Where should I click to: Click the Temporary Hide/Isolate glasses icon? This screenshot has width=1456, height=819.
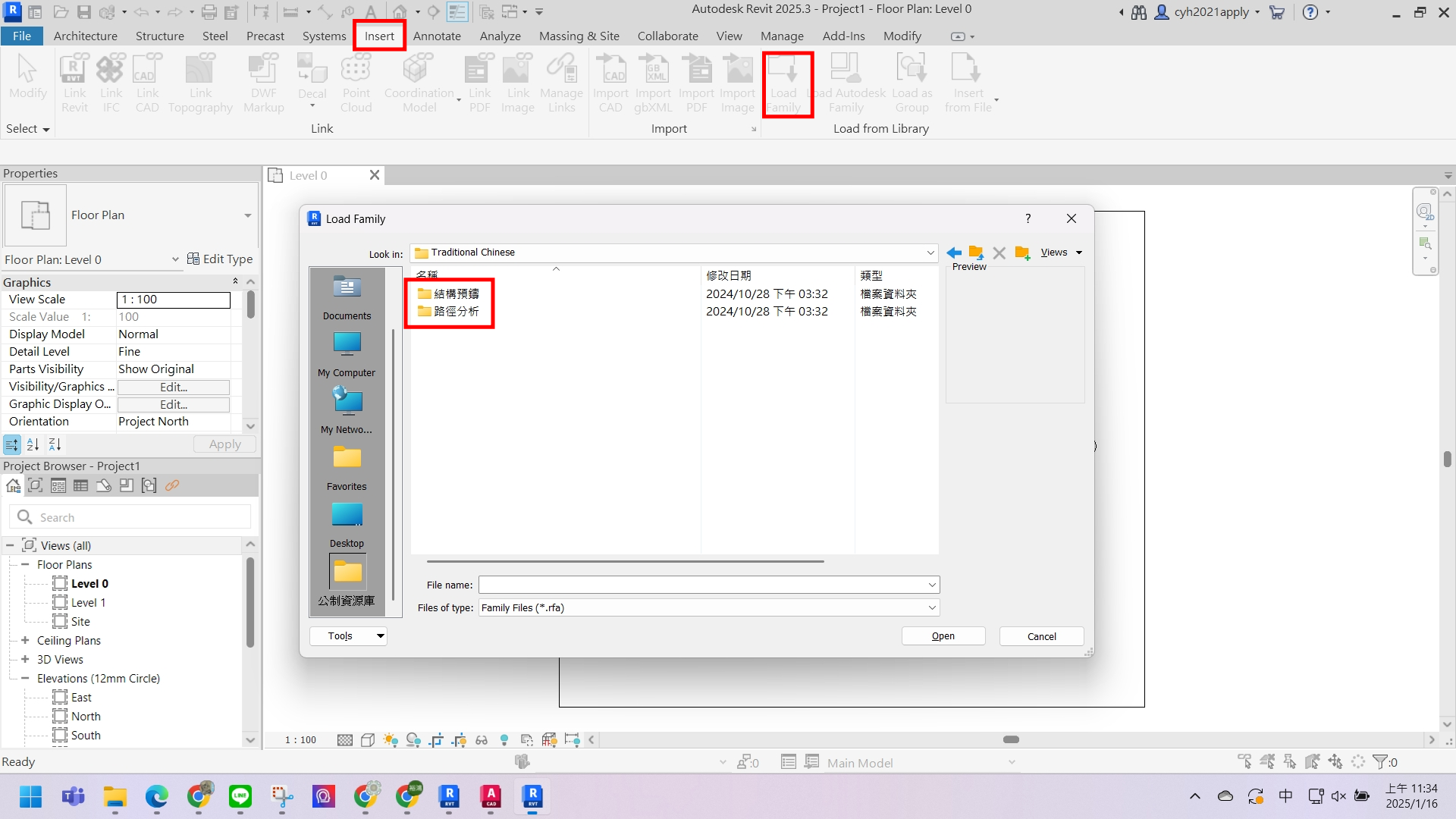click(482, 740)
